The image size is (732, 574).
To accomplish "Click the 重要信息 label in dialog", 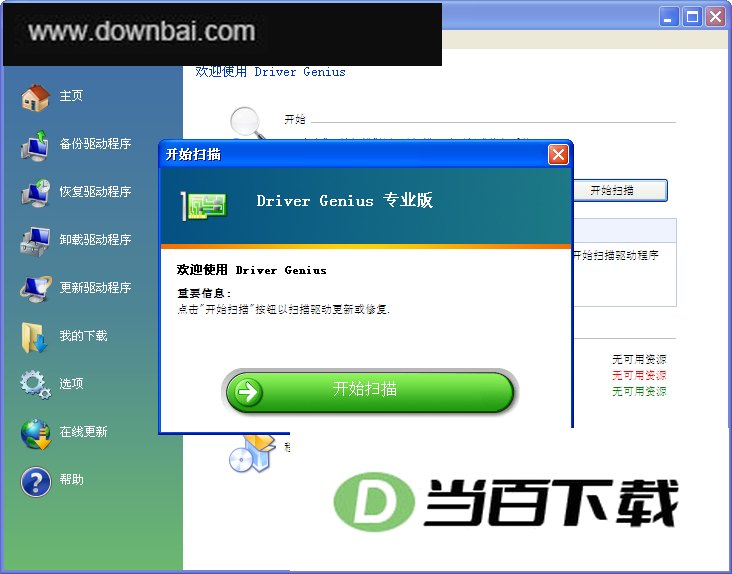I will (x=204, y=293).
